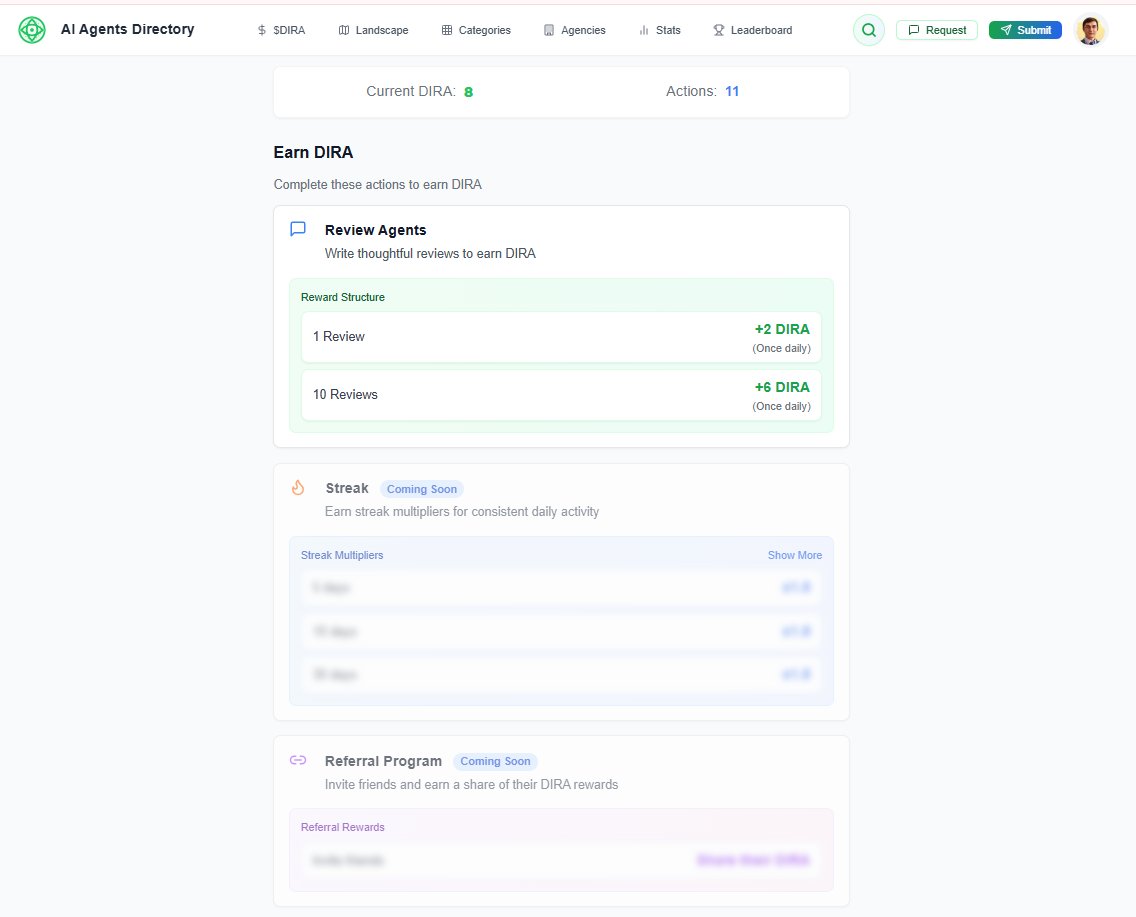Open the search magnifier icon
This screenshot has width=1136, height=917.
click(x=868, y=29)
